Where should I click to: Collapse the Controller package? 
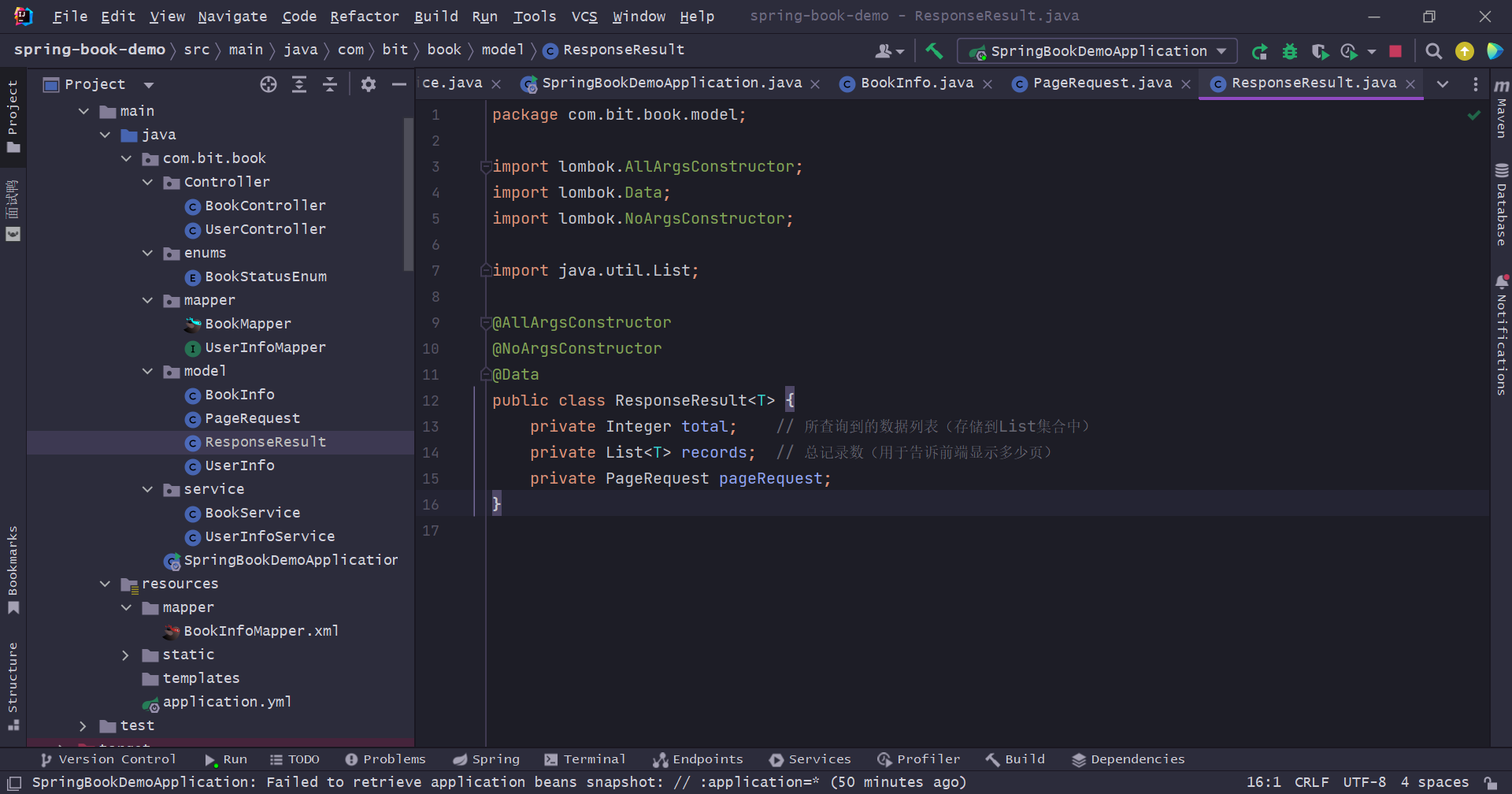click(x=147, y=183)
